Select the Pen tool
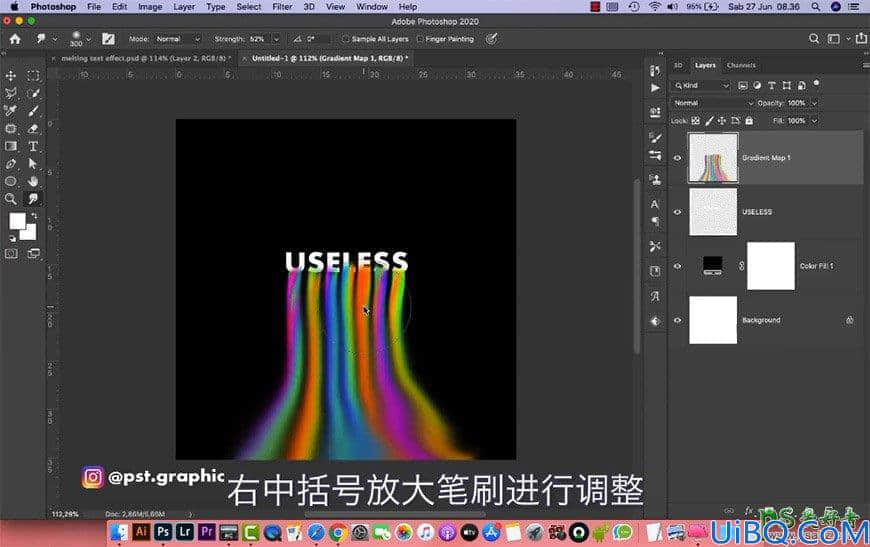The image size is (870, 547). tap(11, 164)
